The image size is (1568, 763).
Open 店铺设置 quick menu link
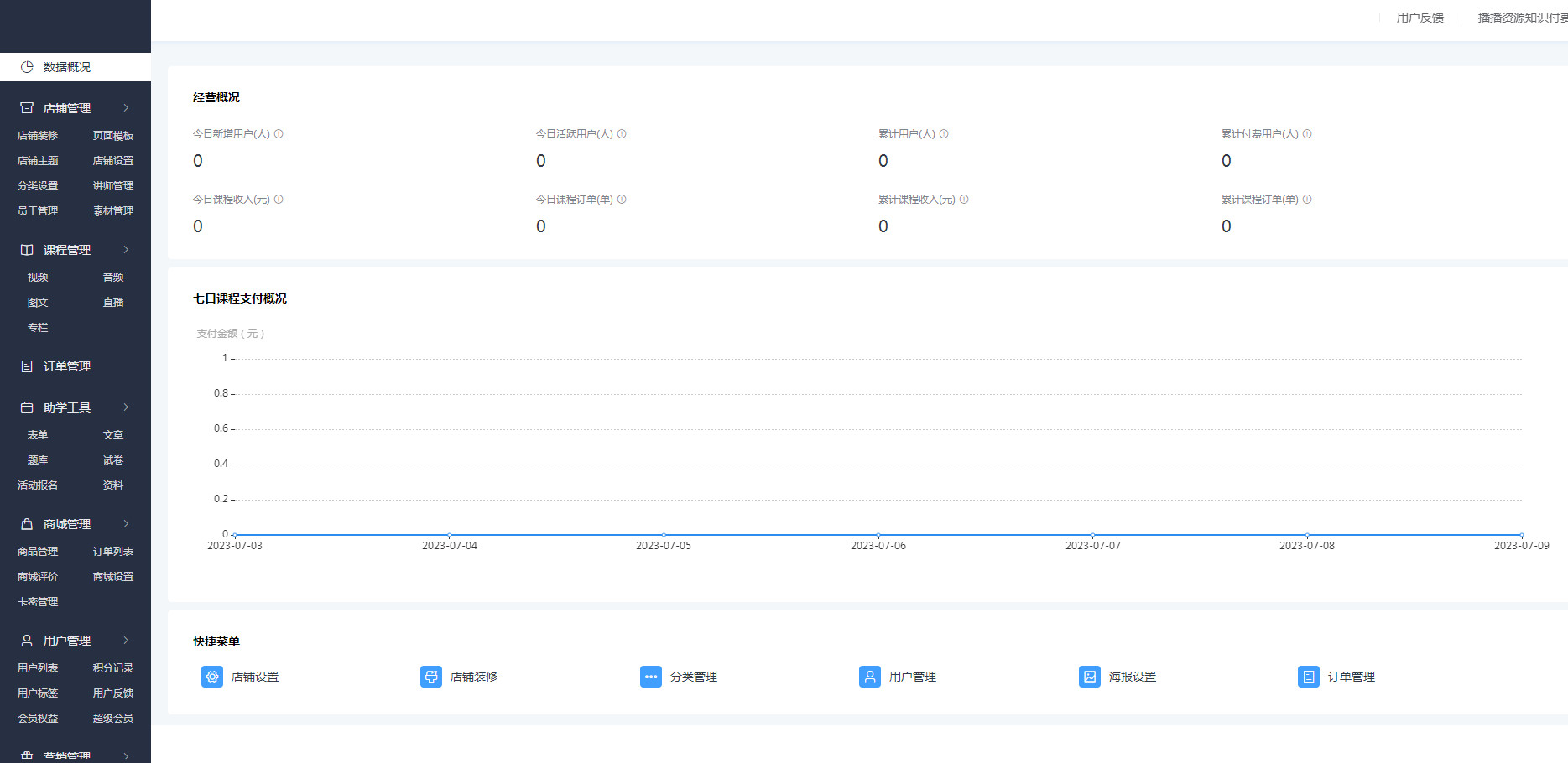pos(255,677)
